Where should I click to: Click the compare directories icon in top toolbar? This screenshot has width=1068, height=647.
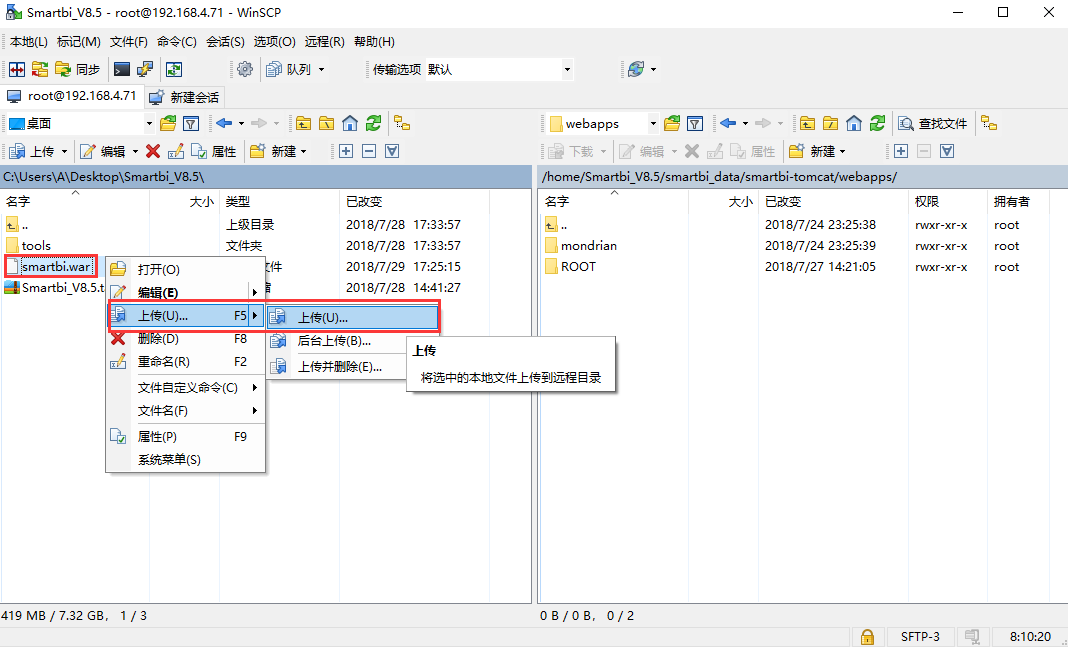coord(17,69)
